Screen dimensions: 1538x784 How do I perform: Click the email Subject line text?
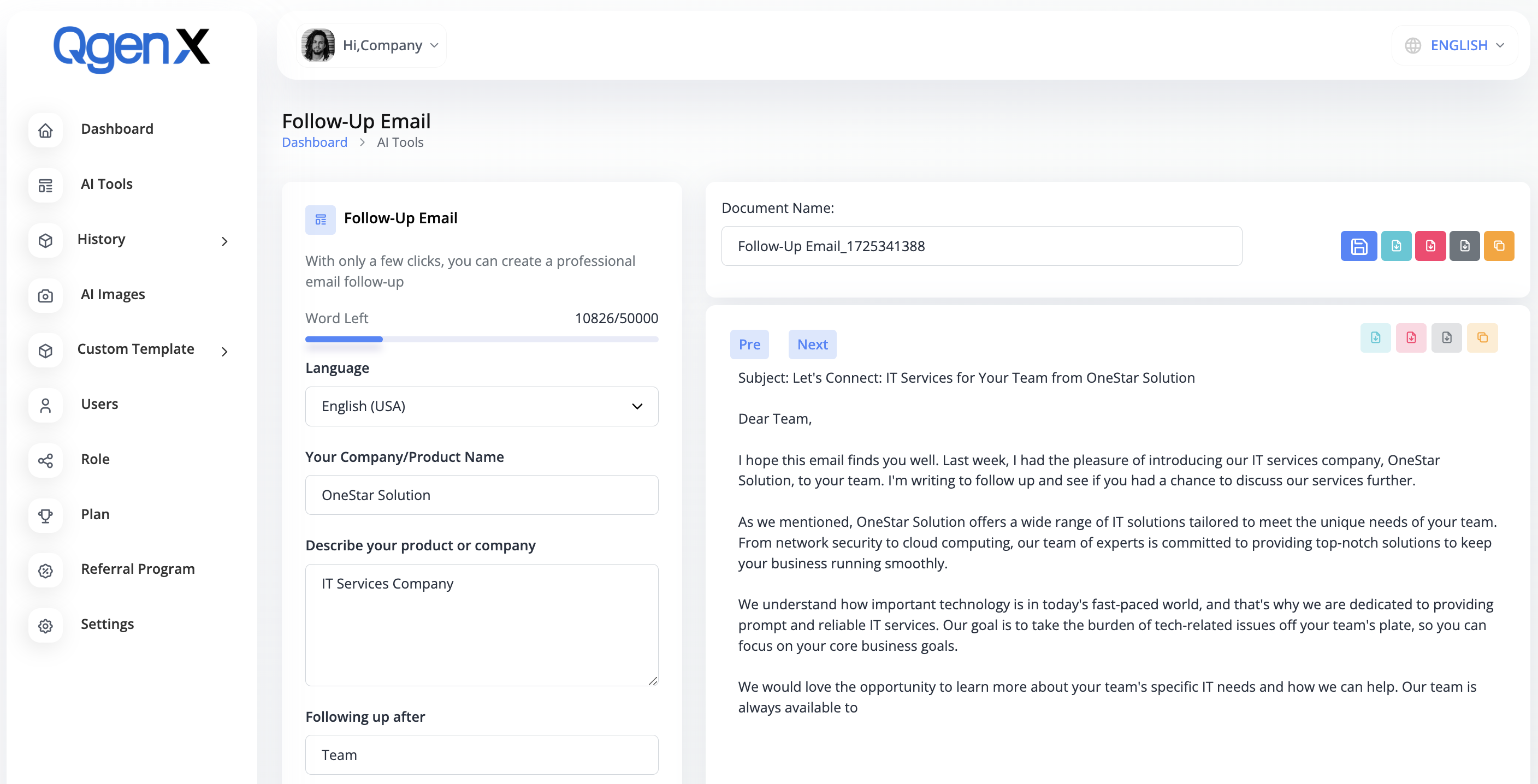[967, 378]
